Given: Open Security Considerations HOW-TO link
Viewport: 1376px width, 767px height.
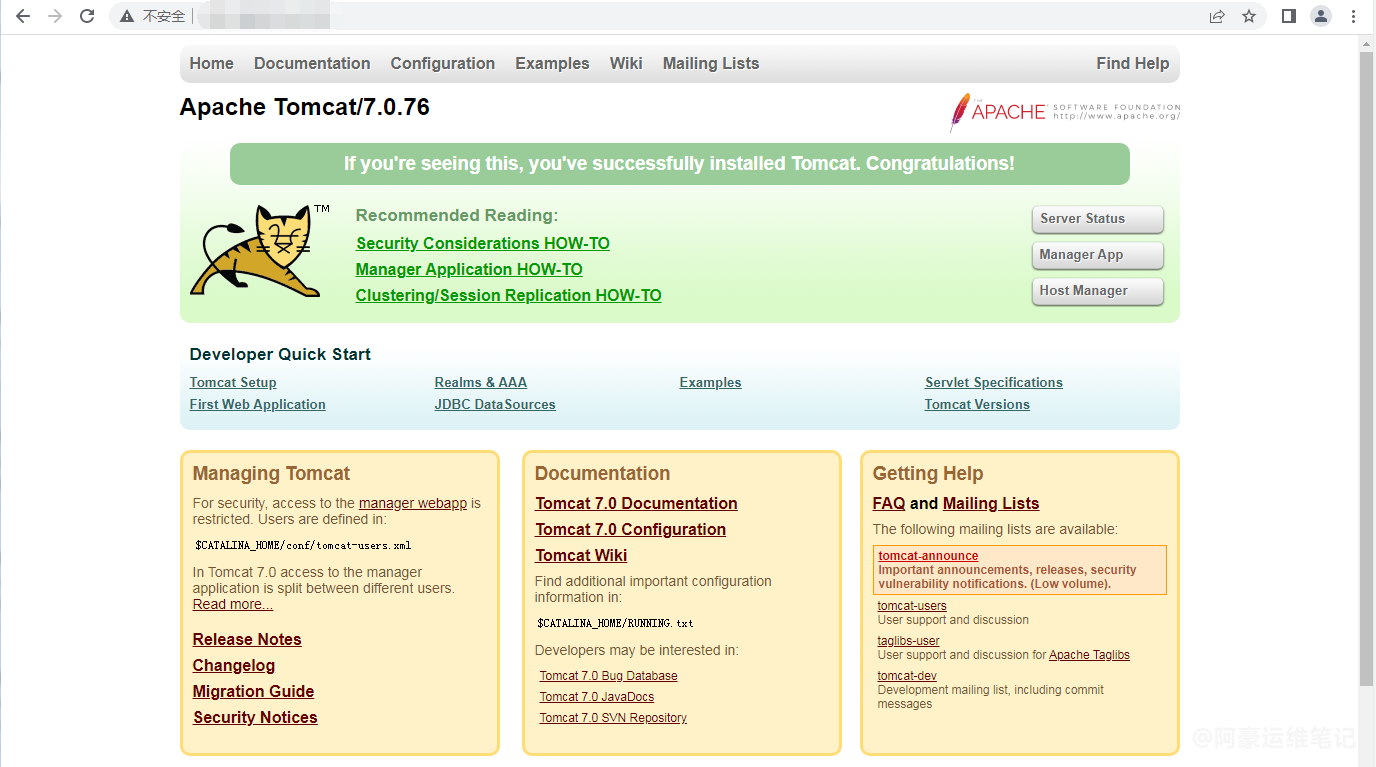Looking at the screenshot, I should [482, 243].
